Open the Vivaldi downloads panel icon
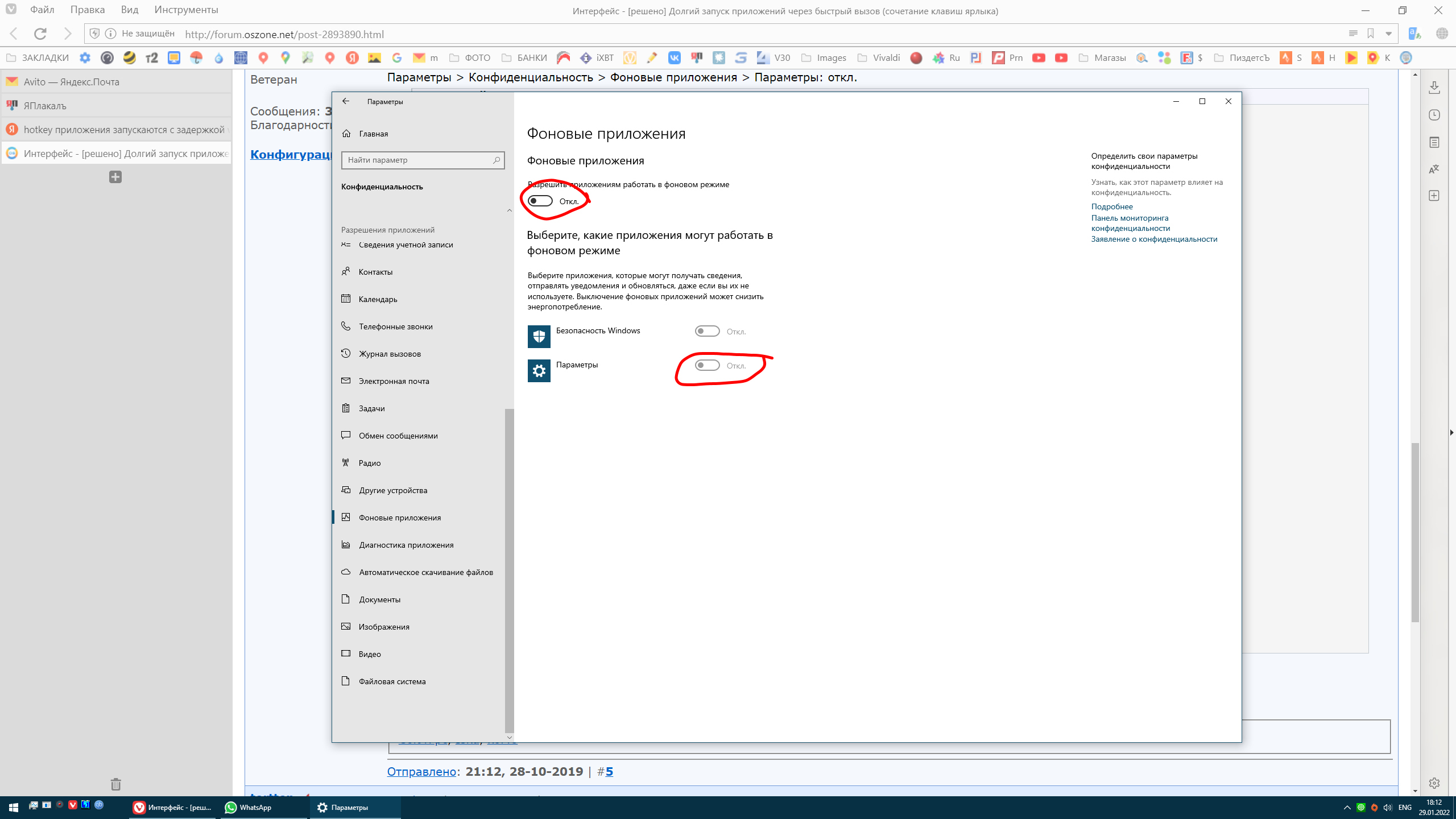 coord(1434,88)
